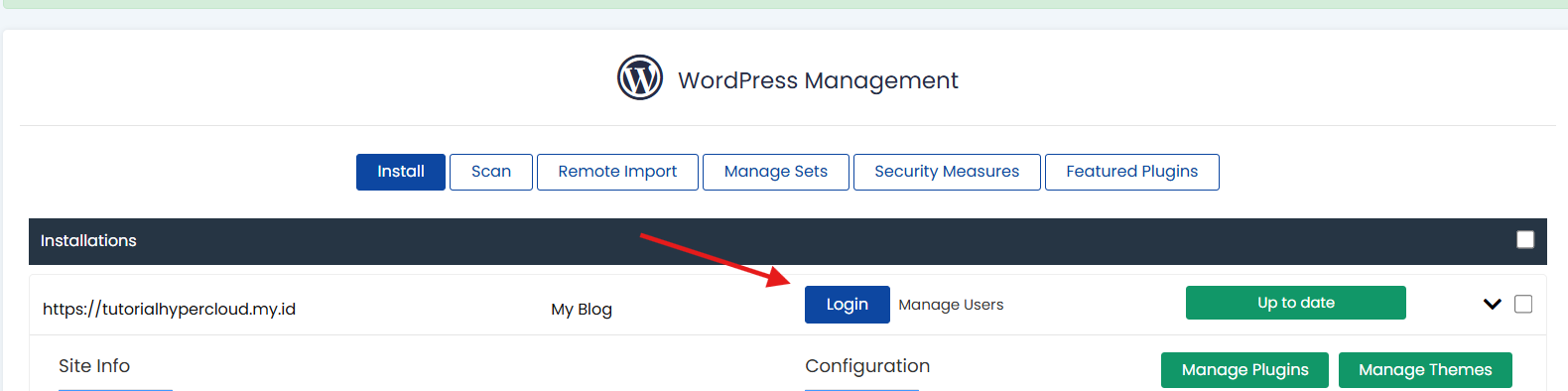The width and height of the screenshot is (1568, 391).
Task: Open the Install tab
Action: tap(401, 172)
